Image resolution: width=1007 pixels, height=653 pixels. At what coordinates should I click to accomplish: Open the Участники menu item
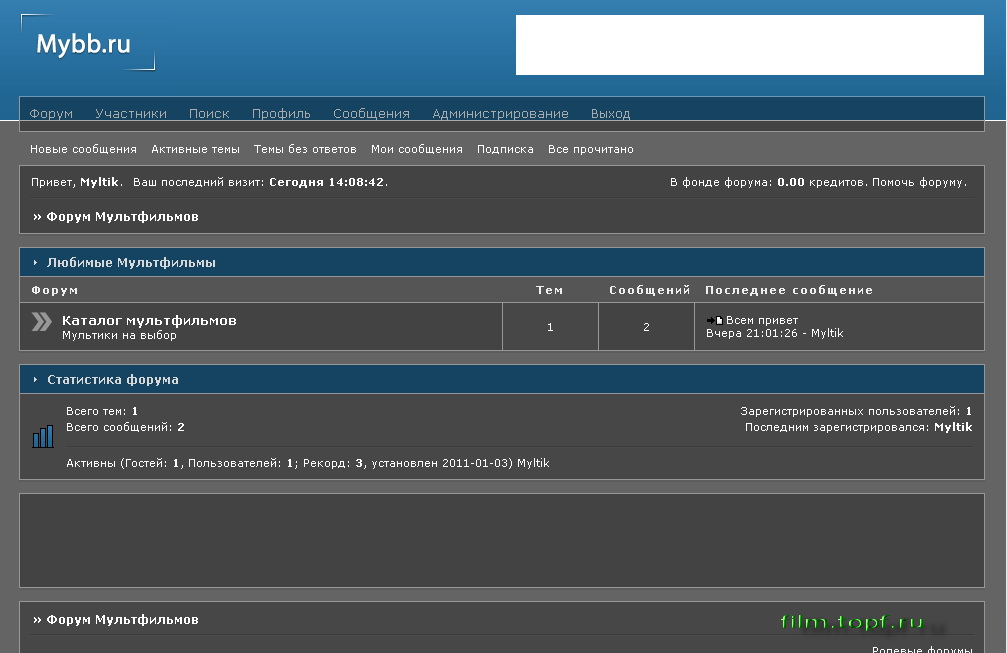click(x=131, y=114)
